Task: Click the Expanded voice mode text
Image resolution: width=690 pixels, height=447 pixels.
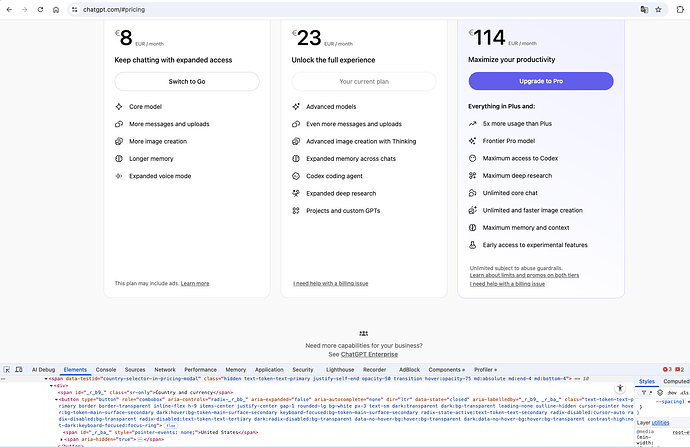Action: (160, 176)
